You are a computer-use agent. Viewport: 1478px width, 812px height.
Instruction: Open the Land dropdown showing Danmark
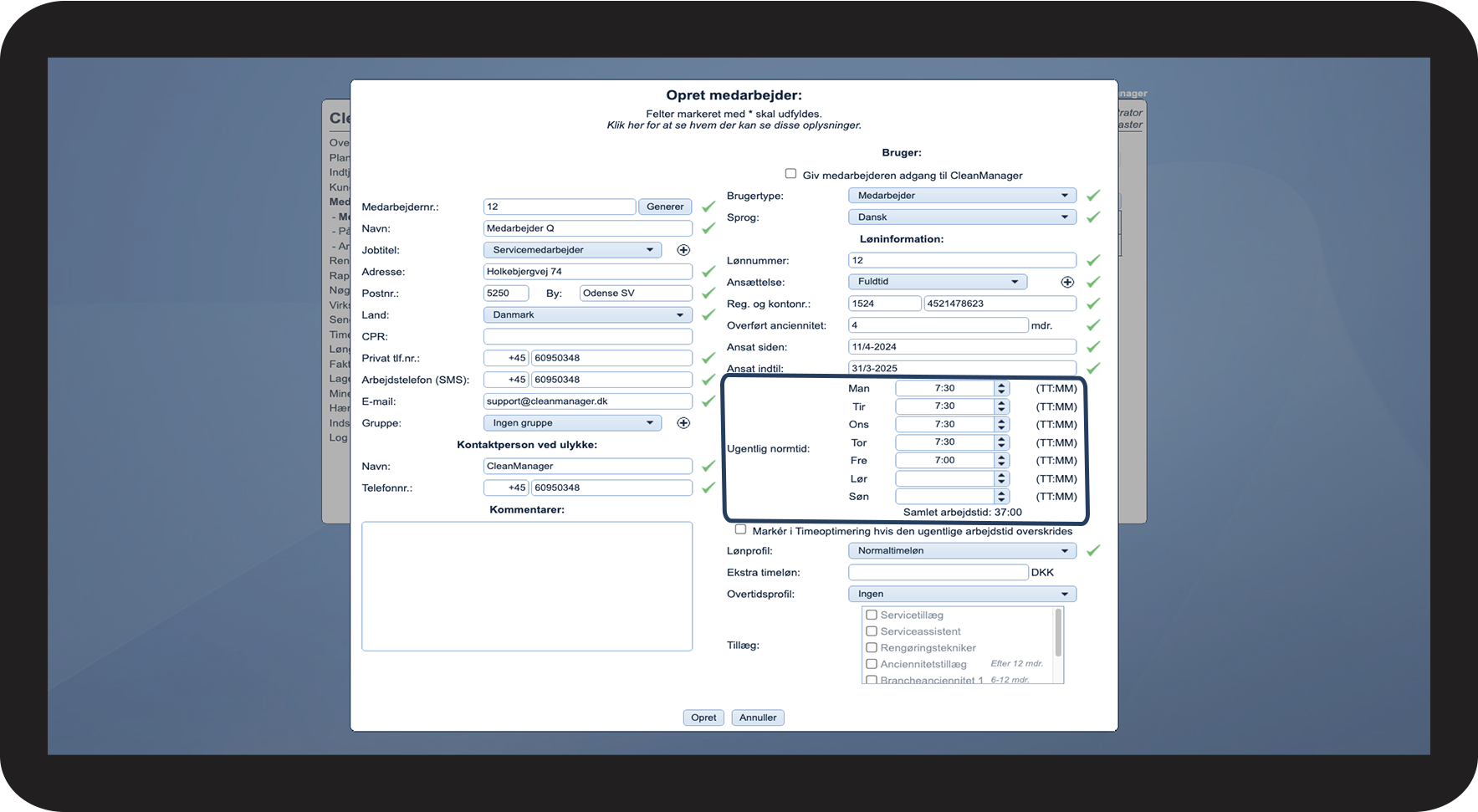coord(587,315)
